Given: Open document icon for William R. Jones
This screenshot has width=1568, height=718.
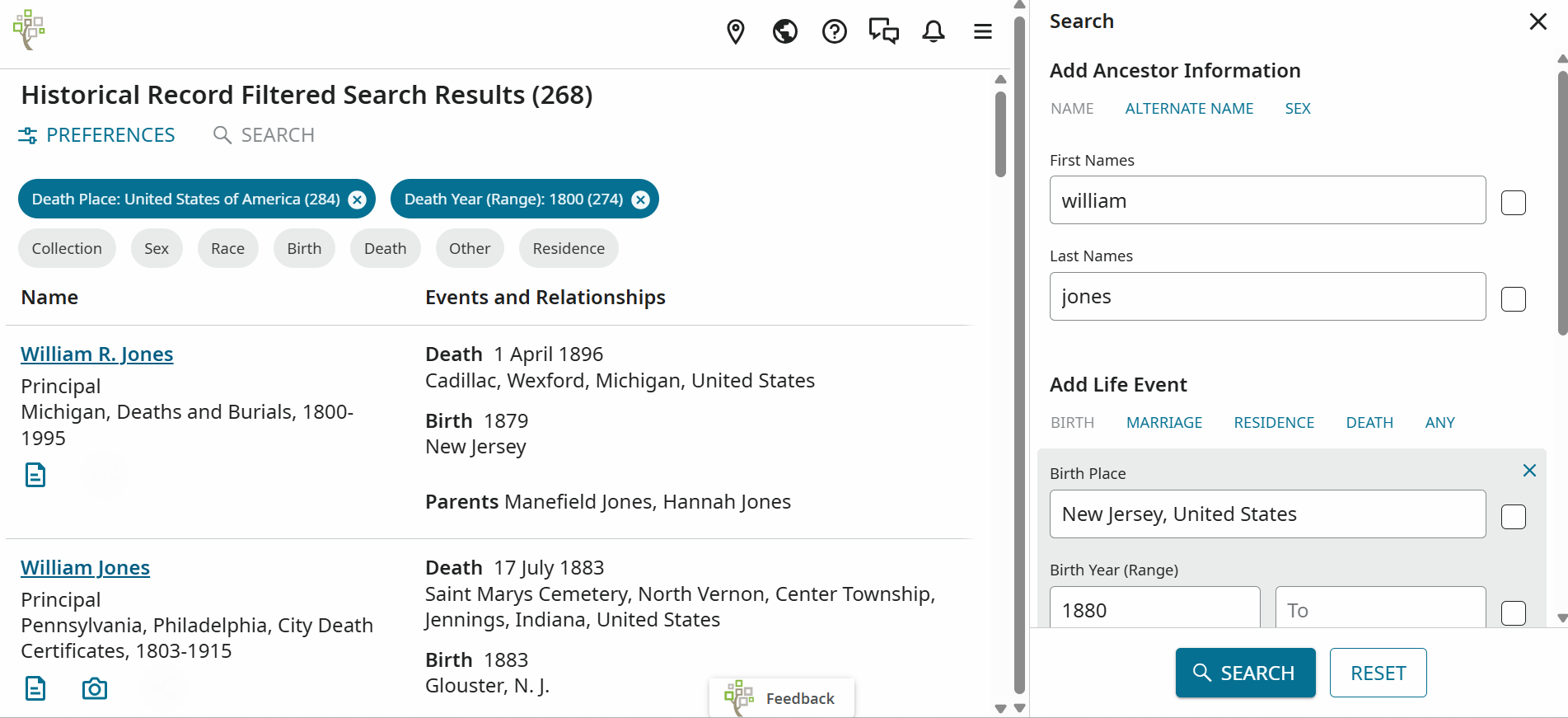Looking at the screenshot, I should coord(35,475).
